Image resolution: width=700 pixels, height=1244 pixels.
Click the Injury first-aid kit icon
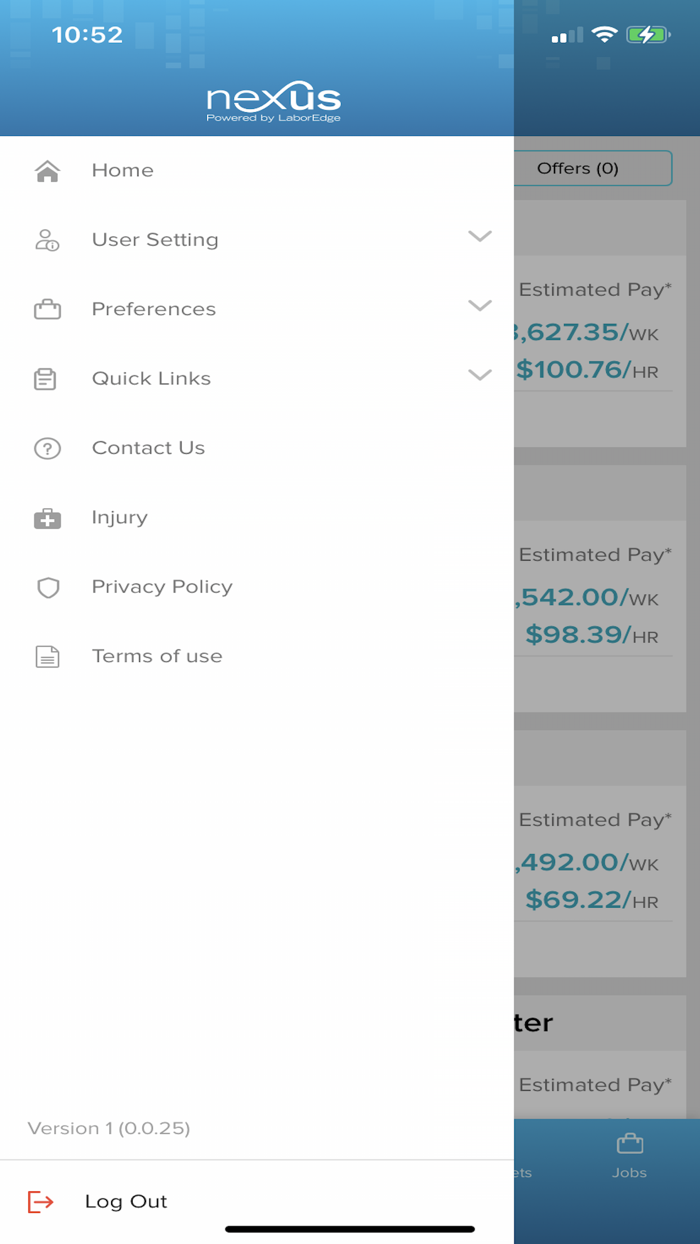[47, 518]
